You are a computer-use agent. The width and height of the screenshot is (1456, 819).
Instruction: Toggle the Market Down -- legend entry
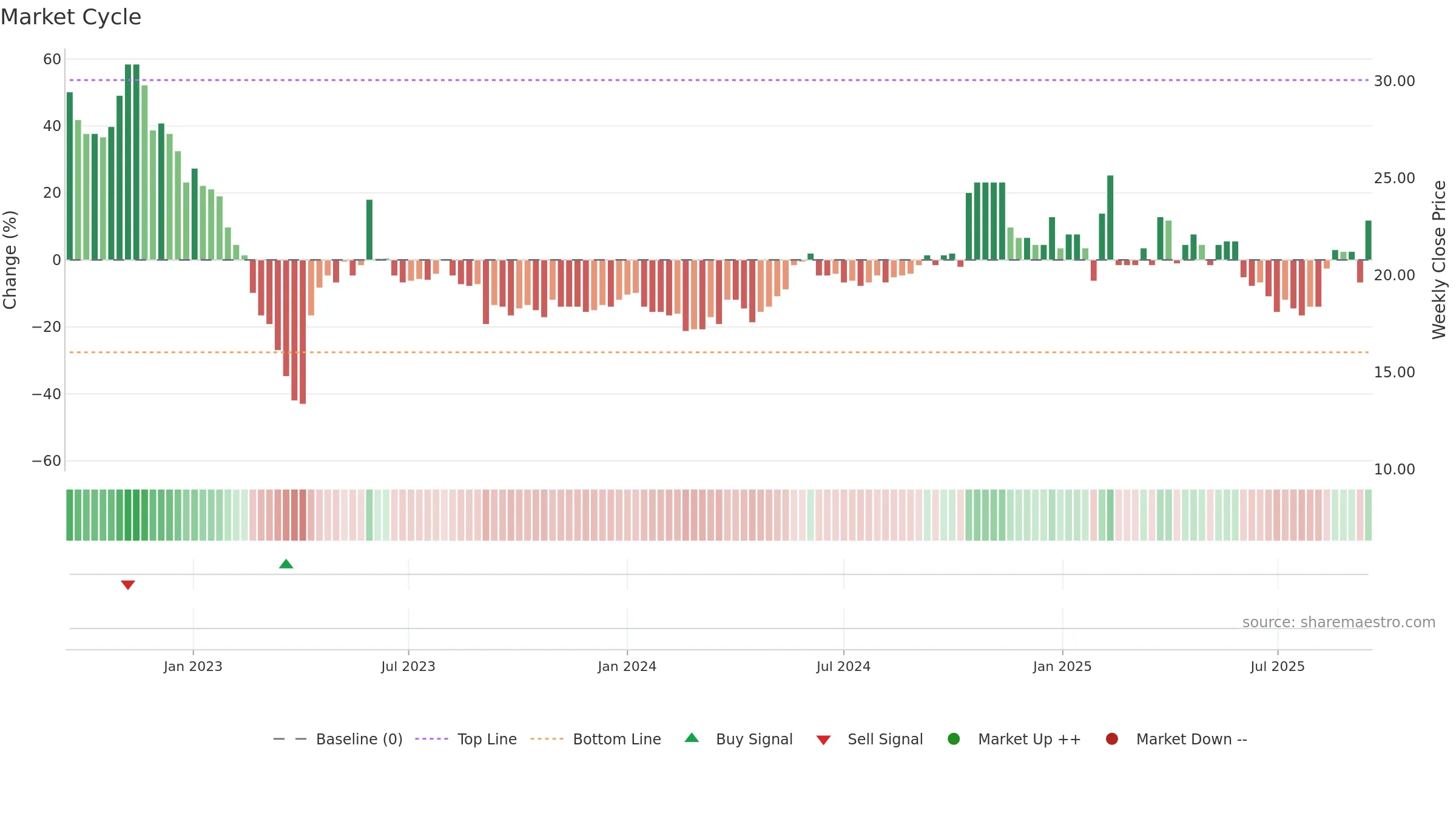(x=1176, y=739)
